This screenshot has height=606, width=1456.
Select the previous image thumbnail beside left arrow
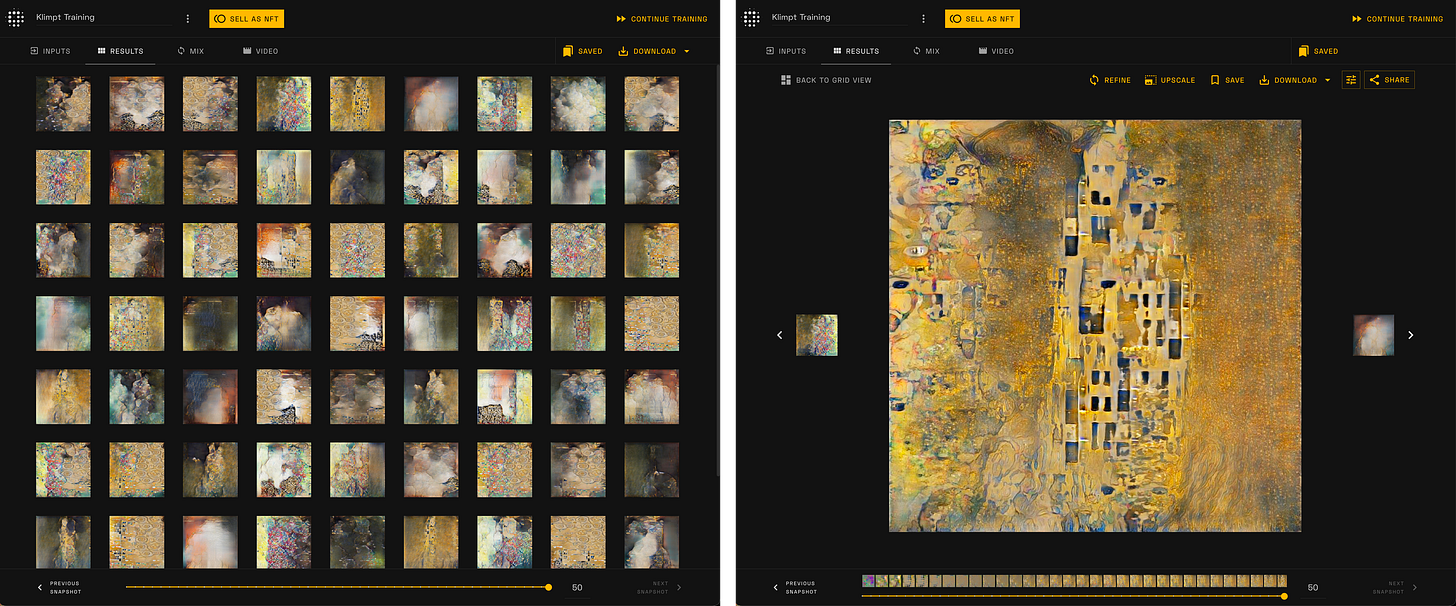click(817, 335)
